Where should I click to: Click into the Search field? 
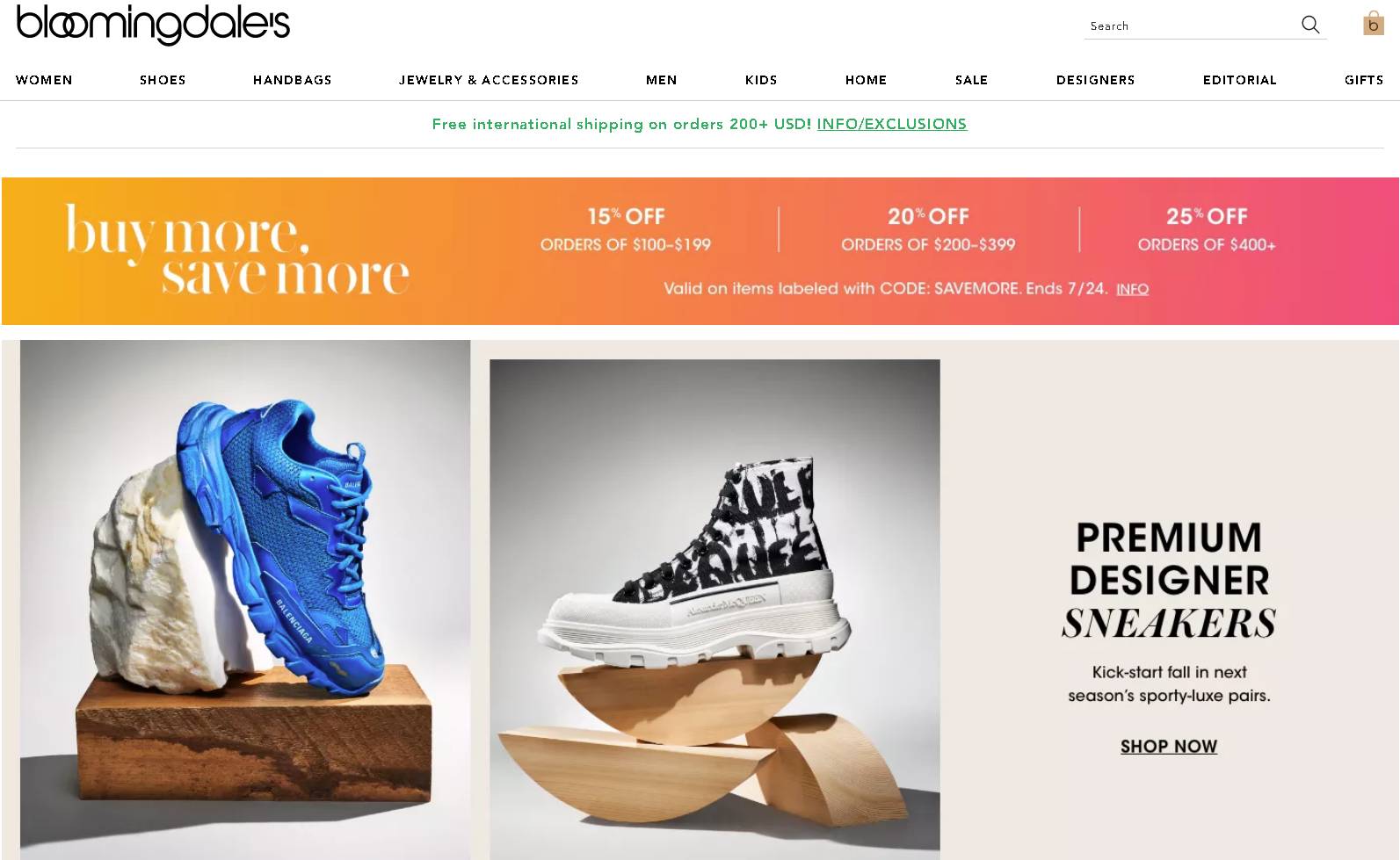point(1191,26)
